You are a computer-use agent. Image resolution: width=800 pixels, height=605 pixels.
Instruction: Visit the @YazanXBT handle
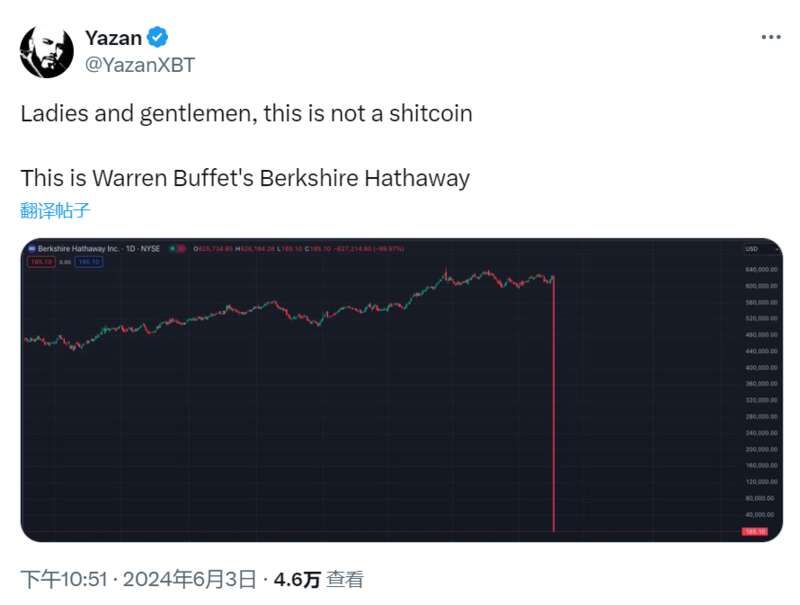(x=140, y=65)
